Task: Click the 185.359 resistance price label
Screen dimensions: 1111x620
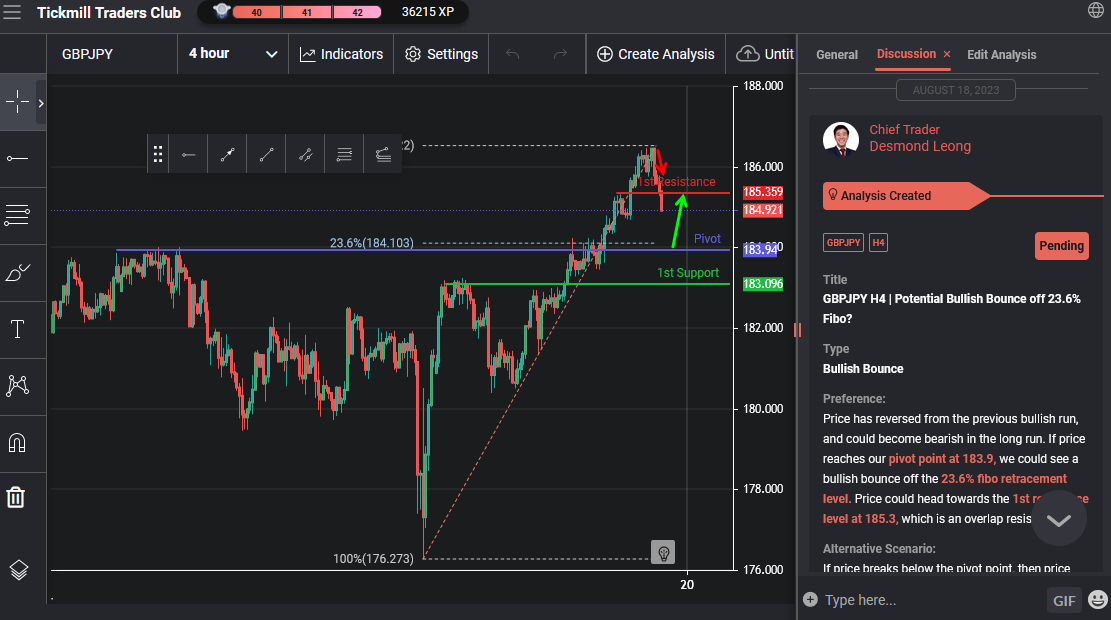Action: (x=762, y=192)
